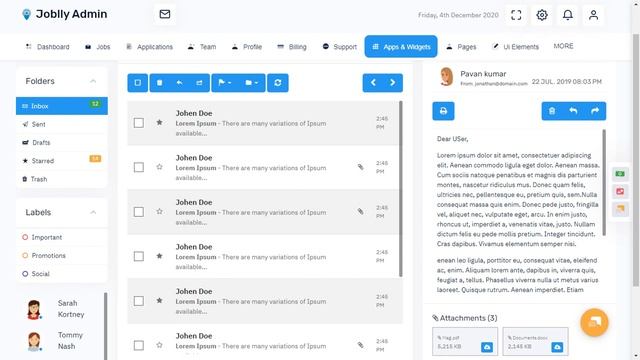Forward Pavan kumar's message with the forward arrow

pos(595,111)
